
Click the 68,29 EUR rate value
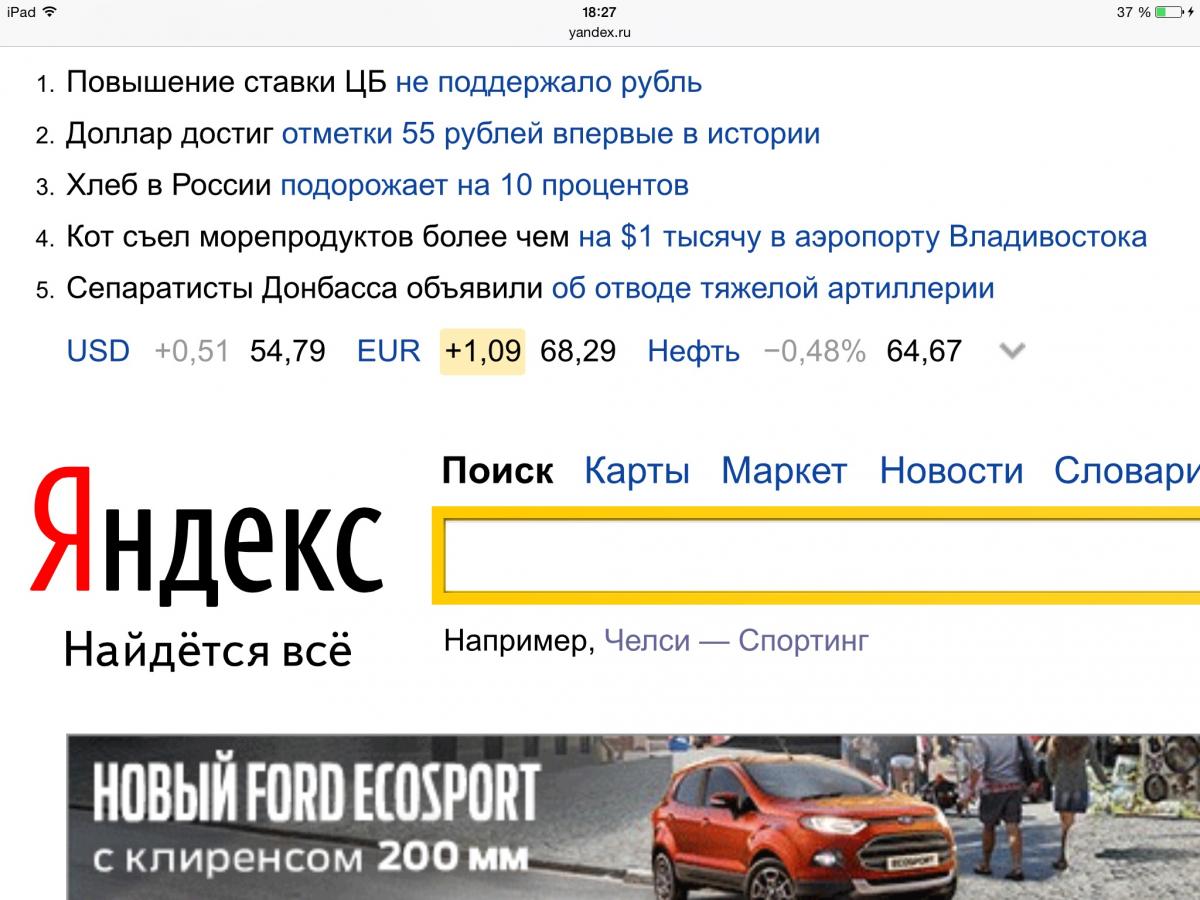578,351
